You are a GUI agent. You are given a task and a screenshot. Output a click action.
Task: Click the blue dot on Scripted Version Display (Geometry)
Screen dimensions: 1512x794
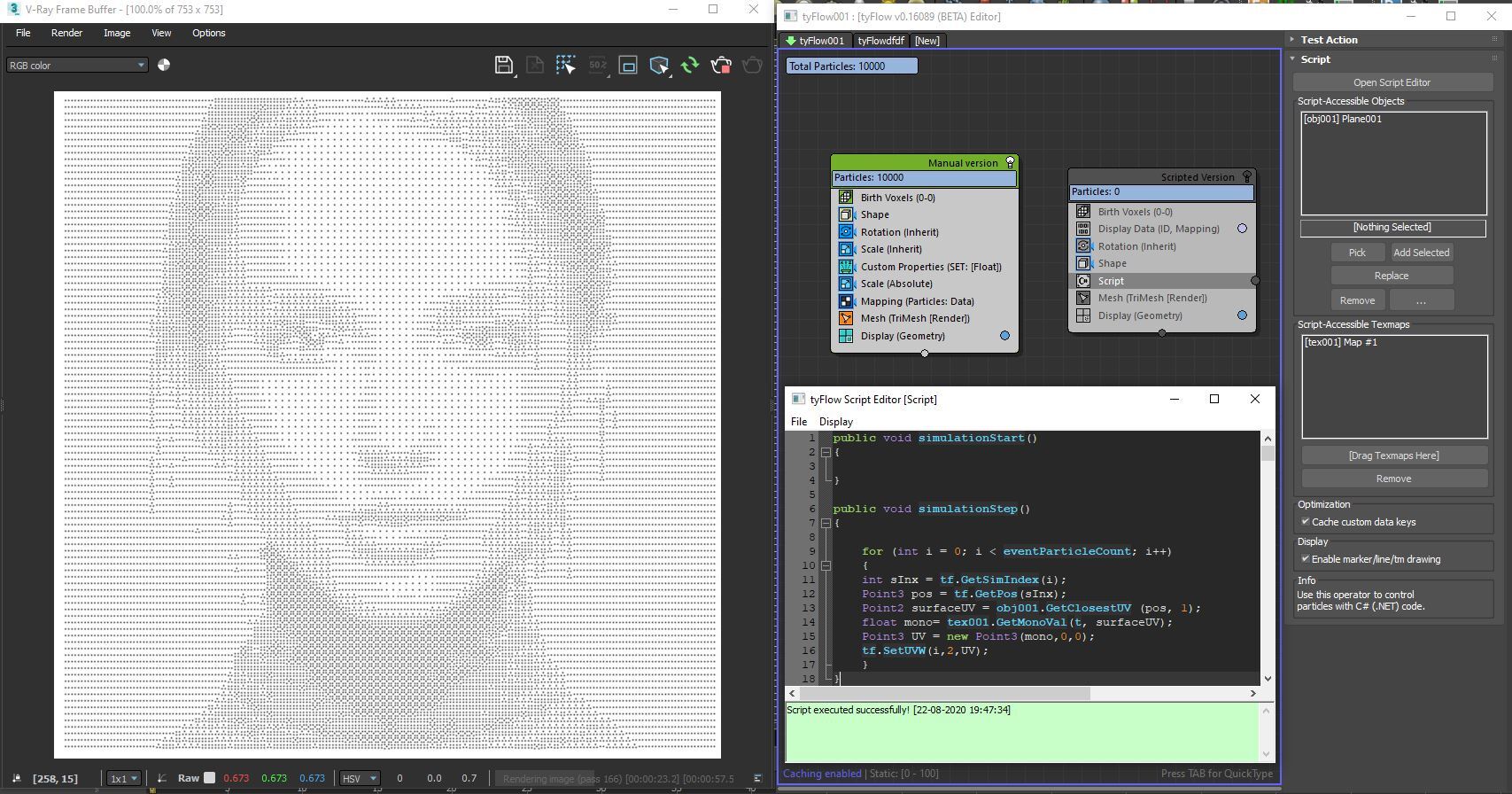tap(1242, 315)
